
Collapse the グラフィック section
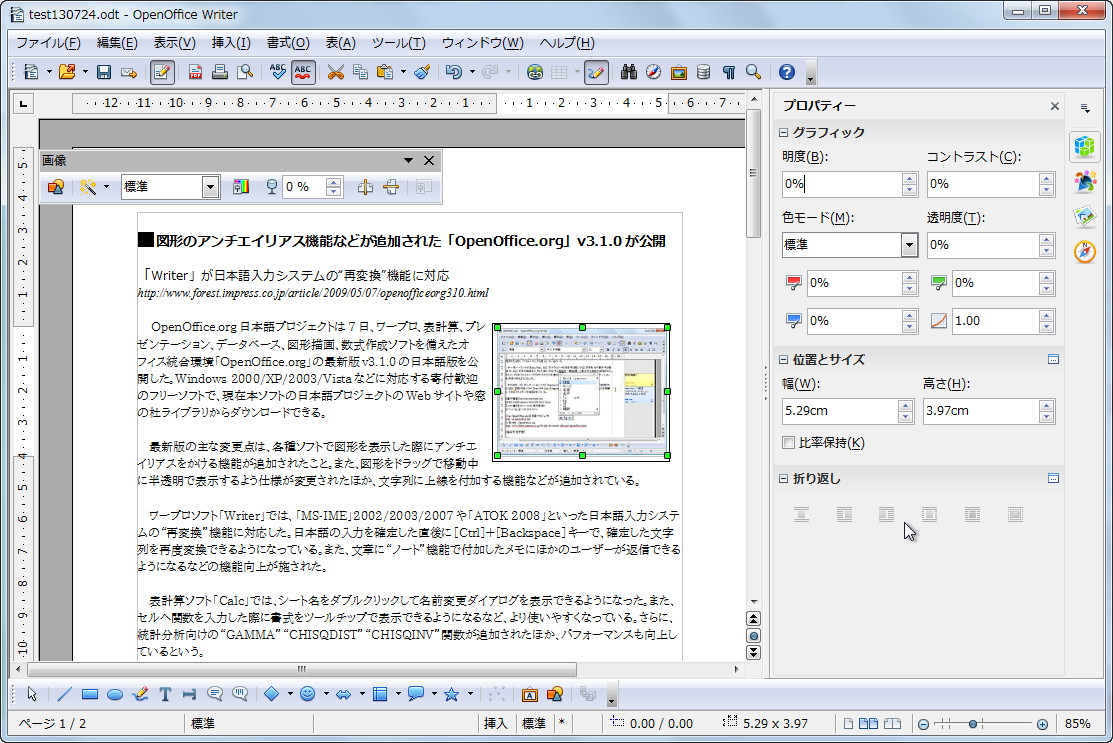(x=784, y=133)
